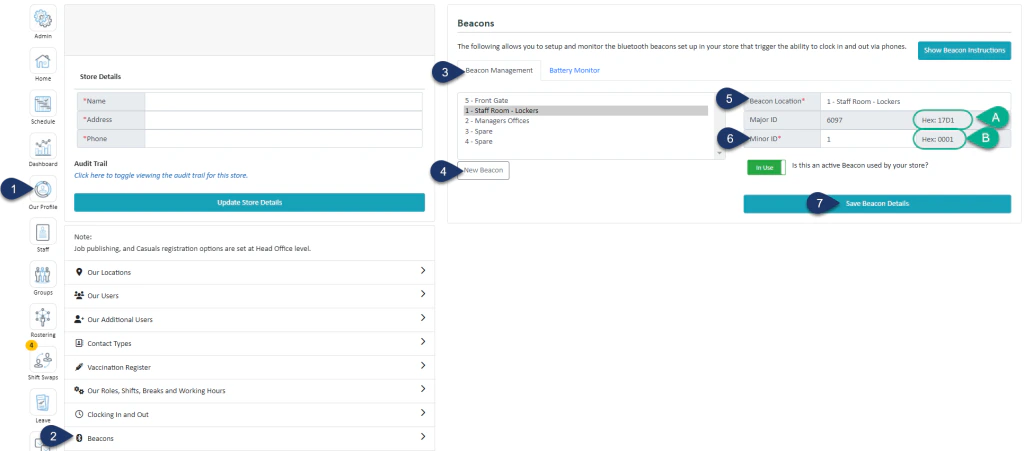Select the Our Profile sidebar icon
Screen dimensions: 1024x451
point(43,189)
